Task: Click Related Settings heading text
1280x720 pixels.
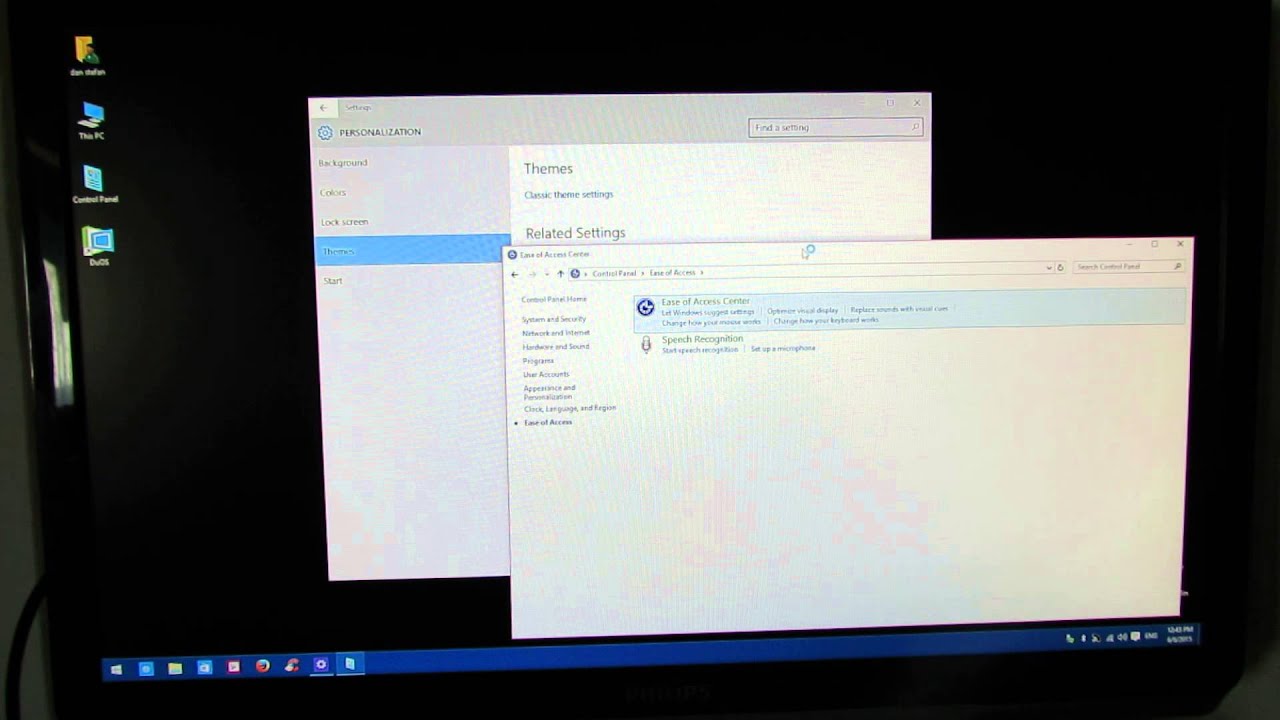Action: tap(575, 233)
